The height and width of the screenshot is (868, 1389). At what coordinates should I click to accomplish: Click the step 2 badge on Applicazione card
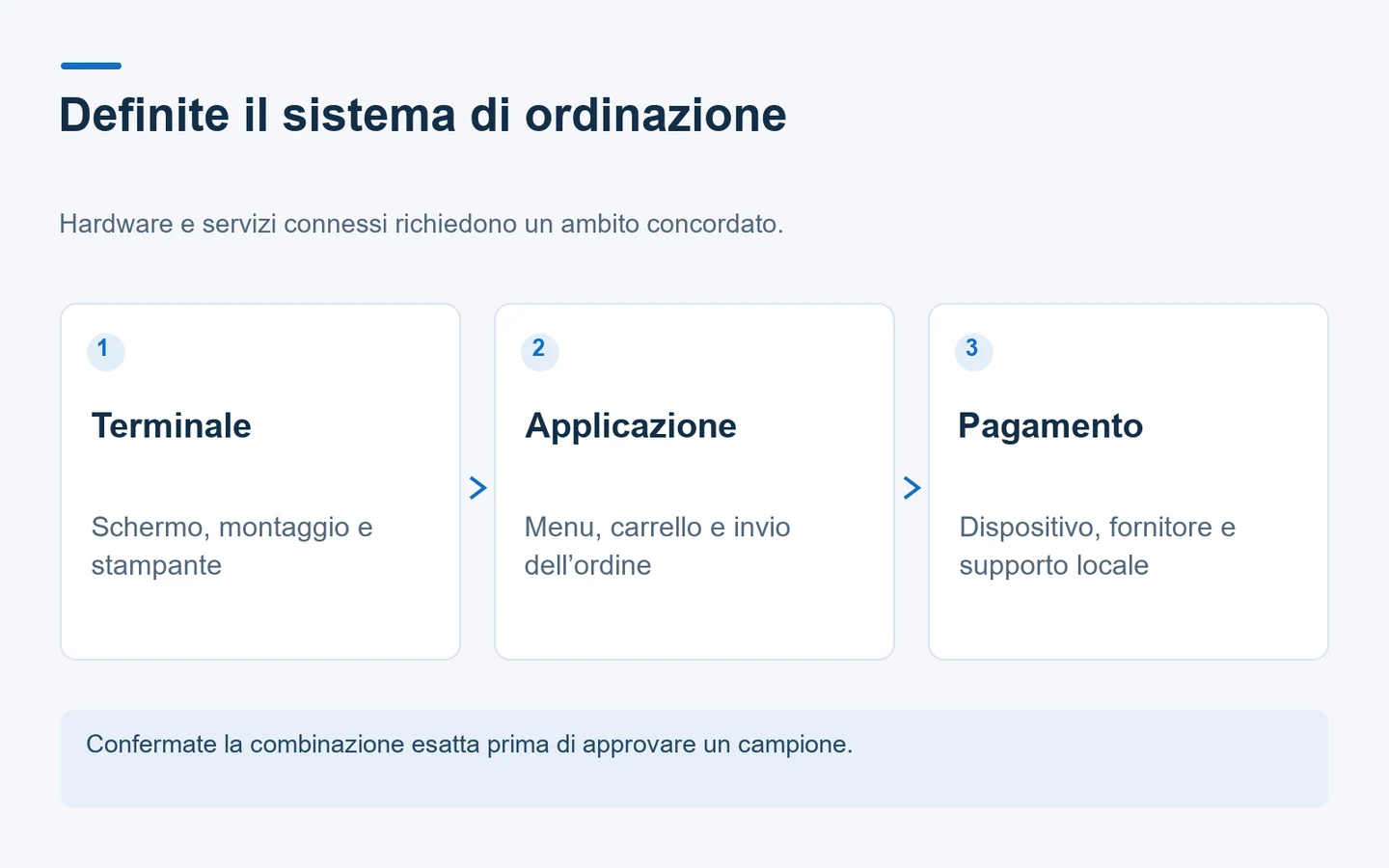tap(539, 351)
